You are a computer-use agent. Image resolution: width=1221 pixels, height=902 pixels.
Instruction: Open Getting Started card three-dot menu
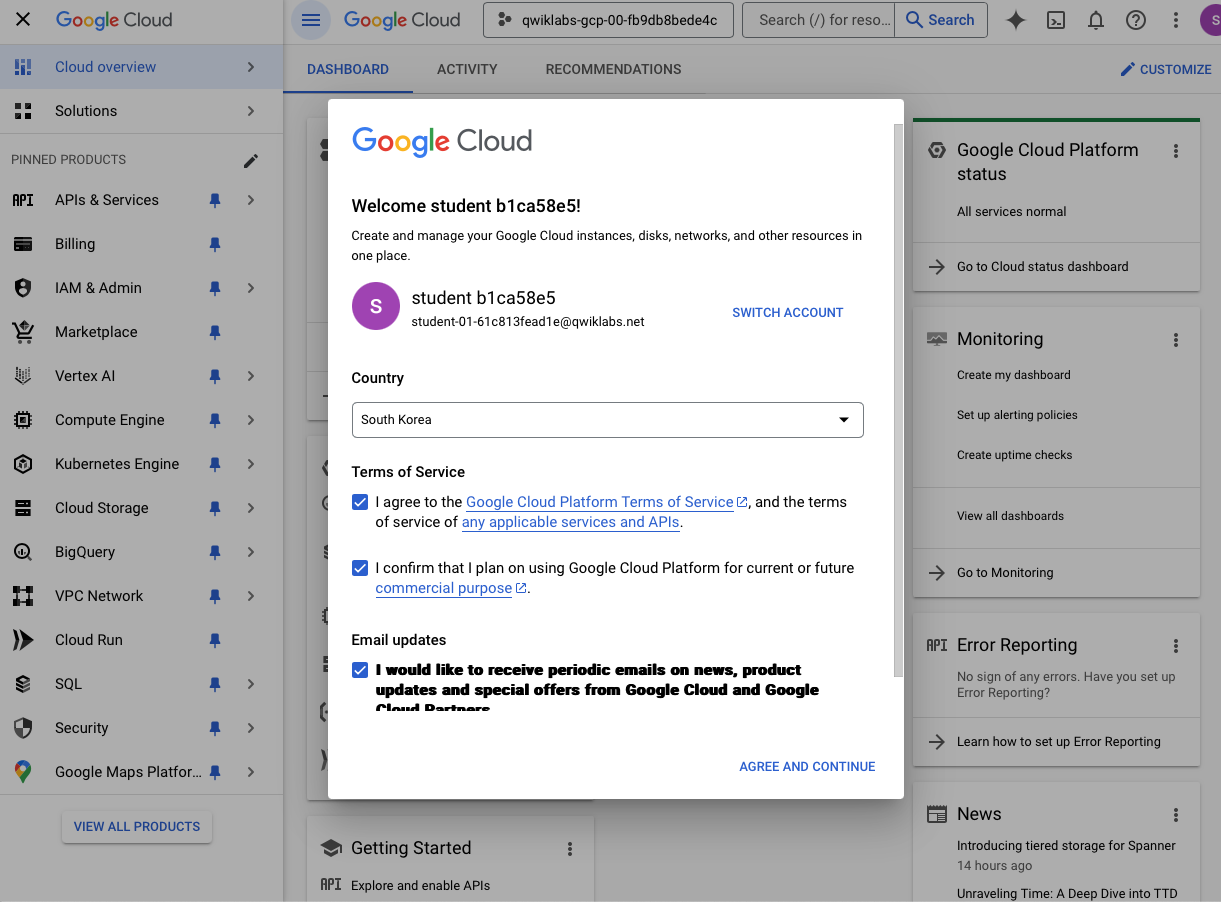coord(570,849)
